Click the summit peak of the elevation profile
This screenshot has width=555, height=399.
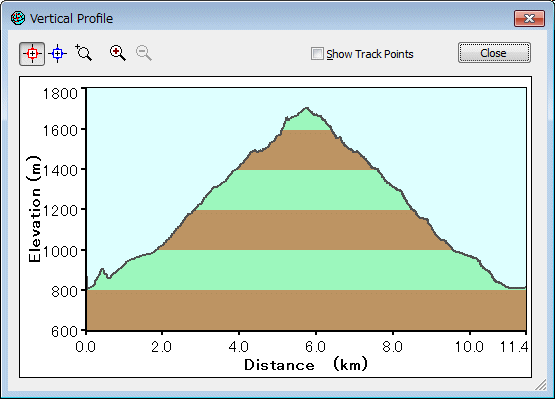click(x=307, y=108)
